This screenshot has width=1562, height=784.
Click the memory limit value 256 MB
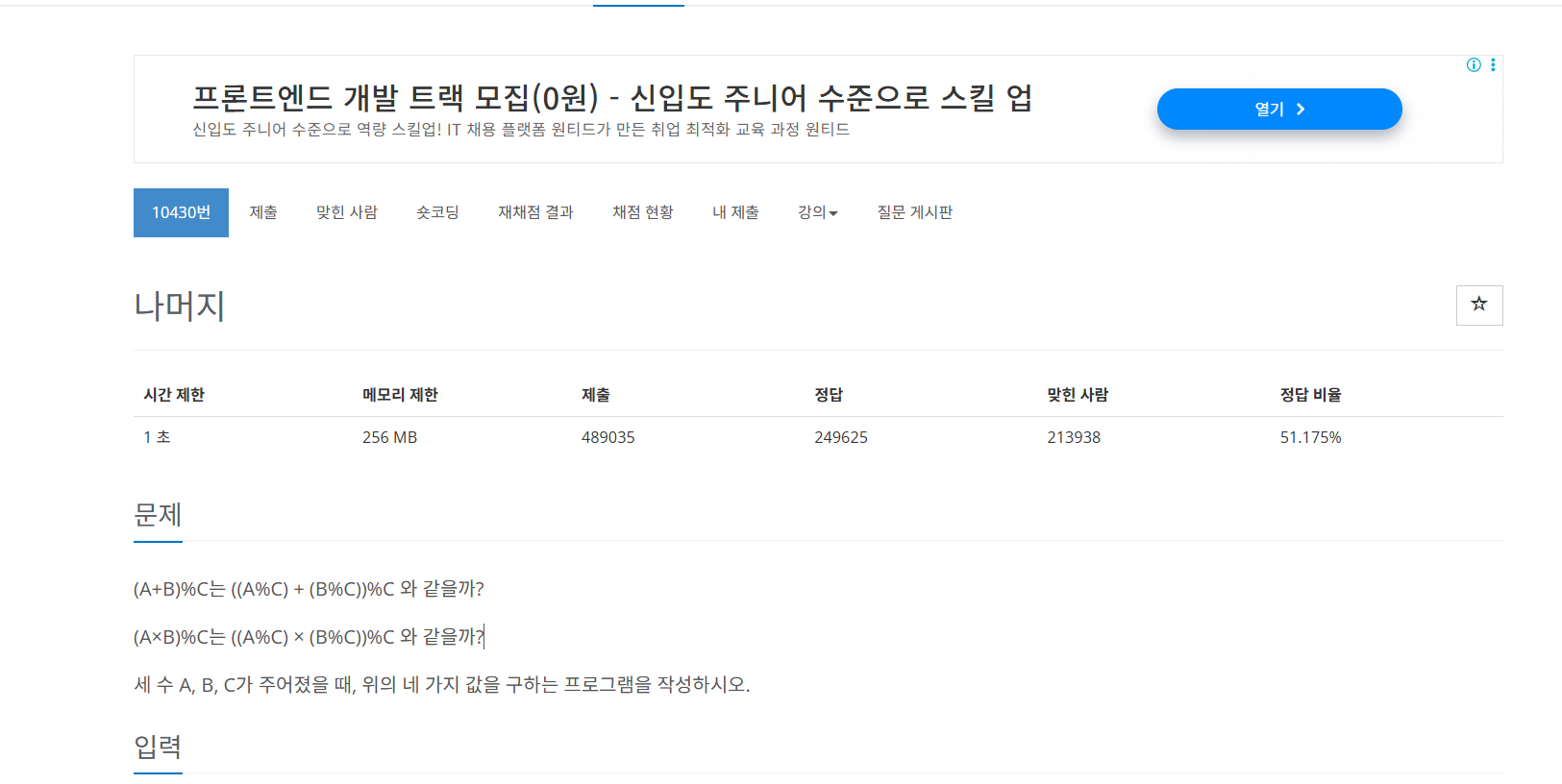389,437
